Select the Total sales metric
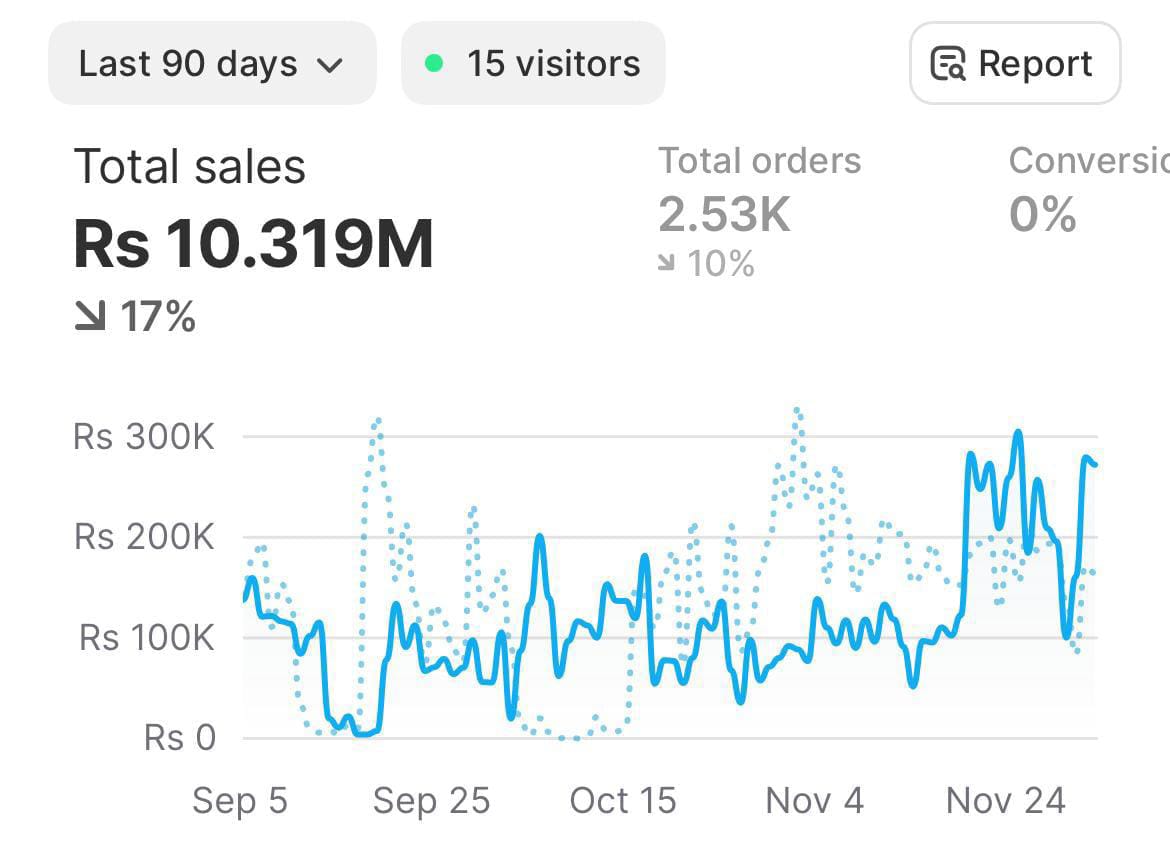 pyautogui.click(x=190, y=166)
